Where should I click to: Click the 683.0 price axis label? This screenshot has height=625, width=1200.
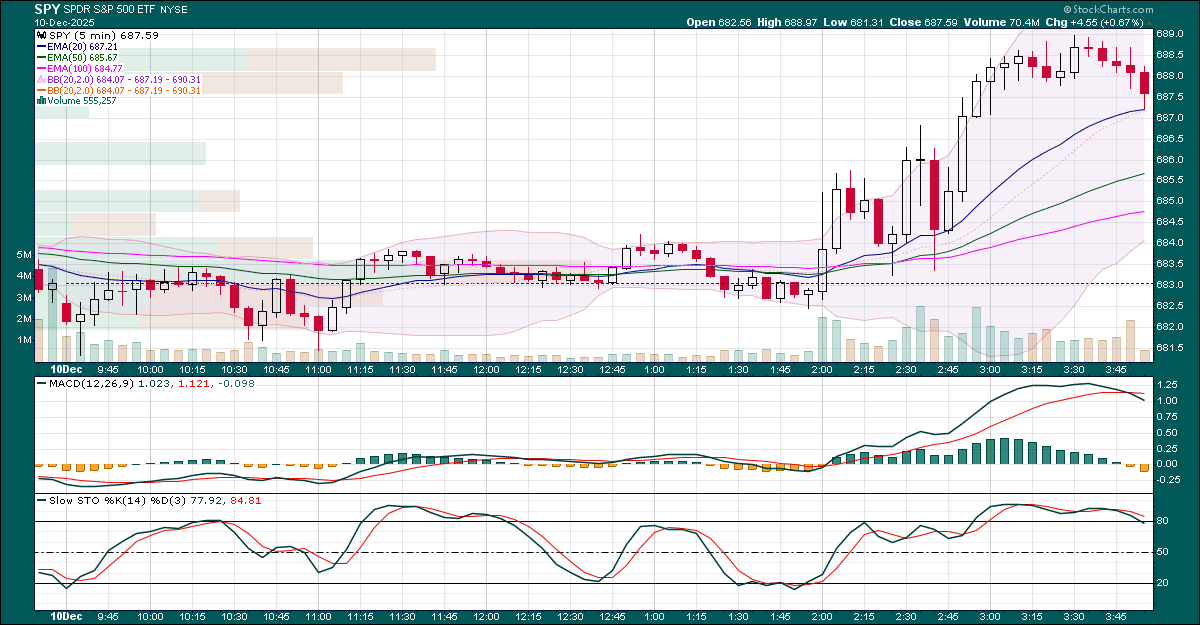coord(1170,285)
